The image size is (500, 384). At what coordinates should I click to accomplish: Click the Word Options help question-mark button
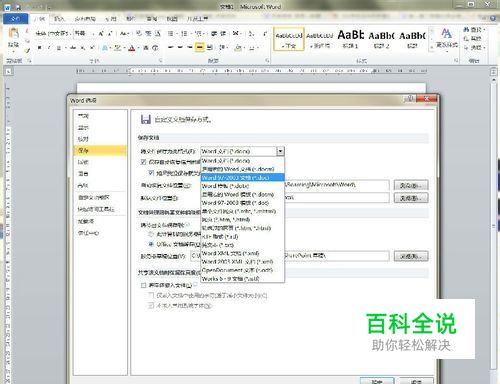(410, 99)
